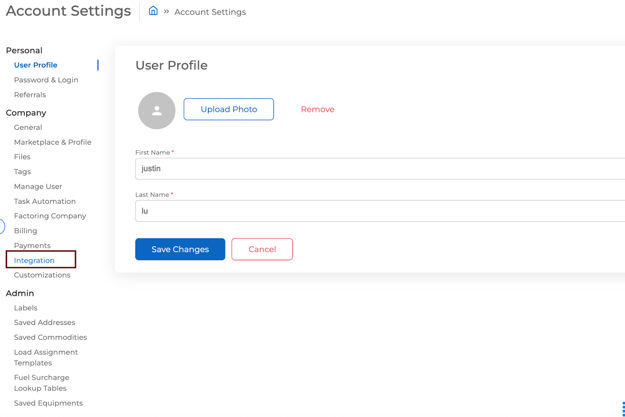The height and width of the screenshot is (417, 625).
Task: Save Changes to the user profile
Action: click(180, 249)
